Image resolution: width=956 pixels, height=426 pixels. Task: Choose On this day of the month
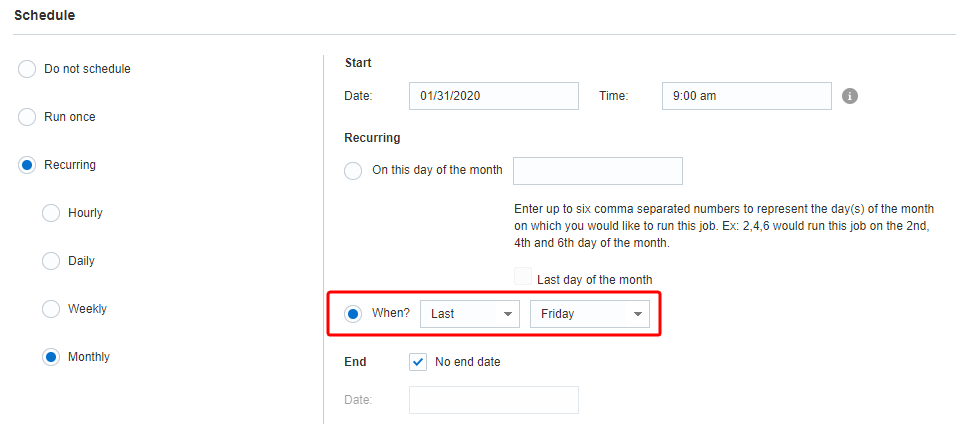(353, 171)
